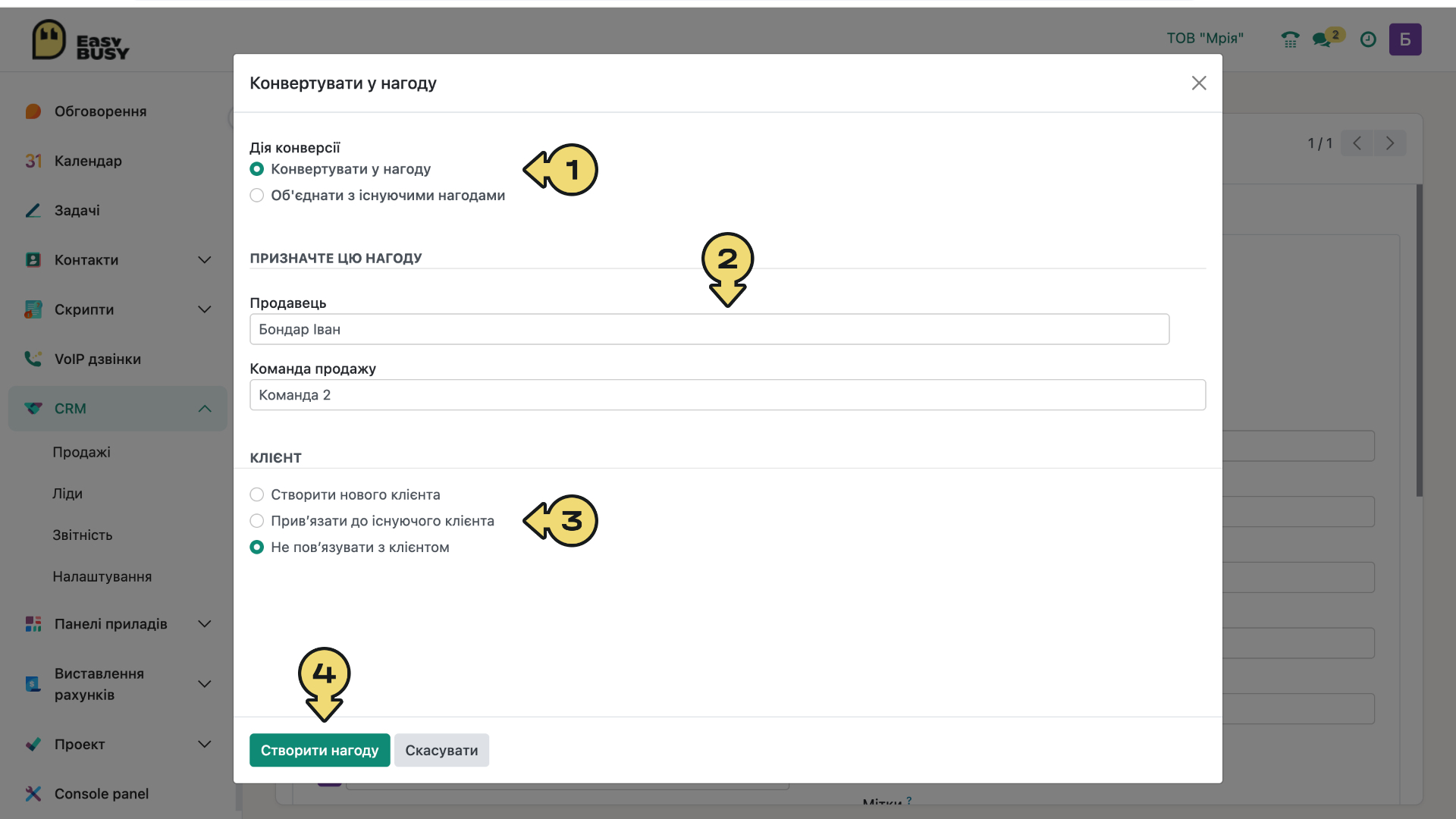Click the page's vertical scrollbar on the right
The width and height of the screenshot is (1456, 819).
(1420, 341)
